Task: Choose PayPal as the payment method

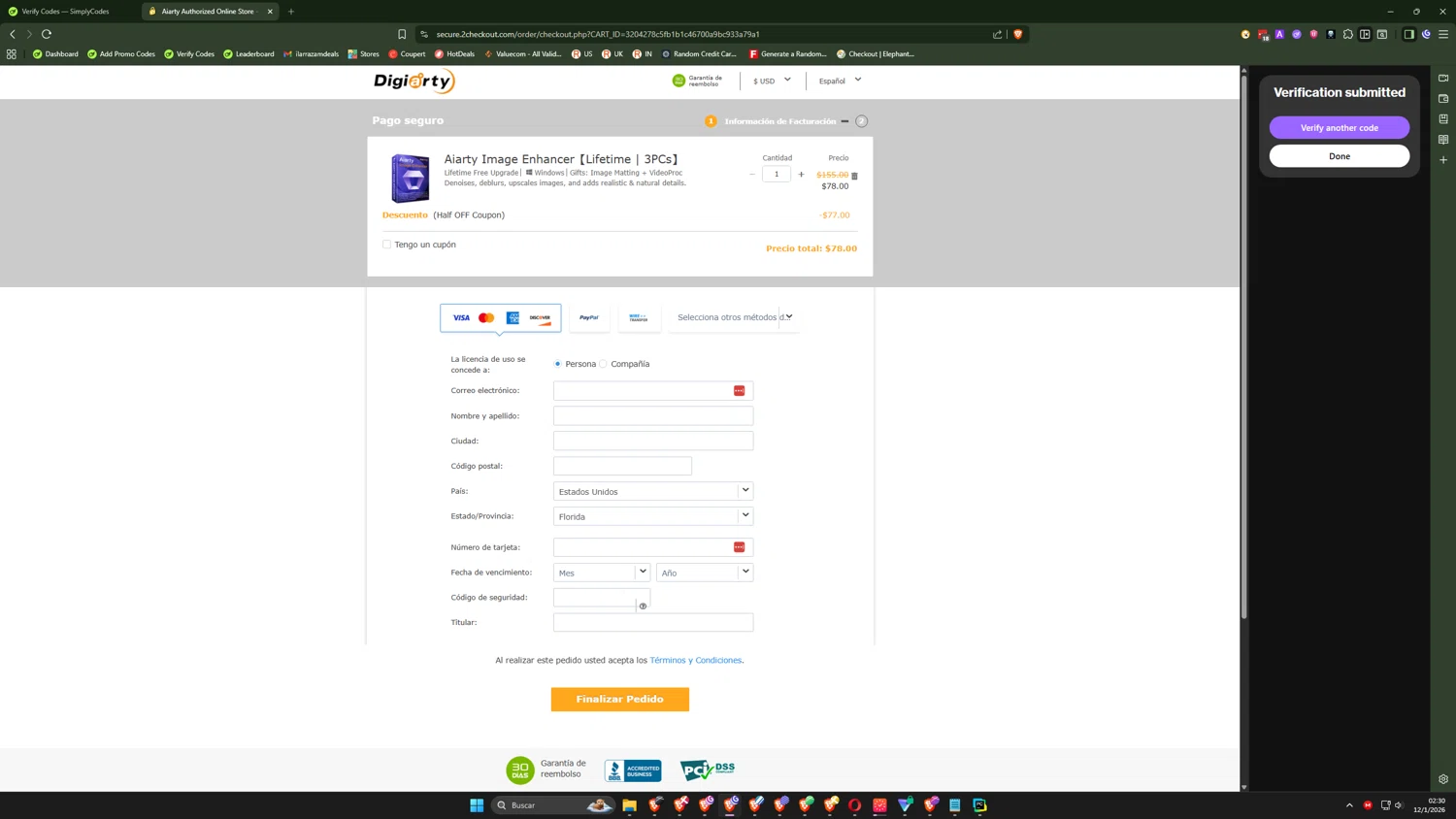Action: point(589,317)
